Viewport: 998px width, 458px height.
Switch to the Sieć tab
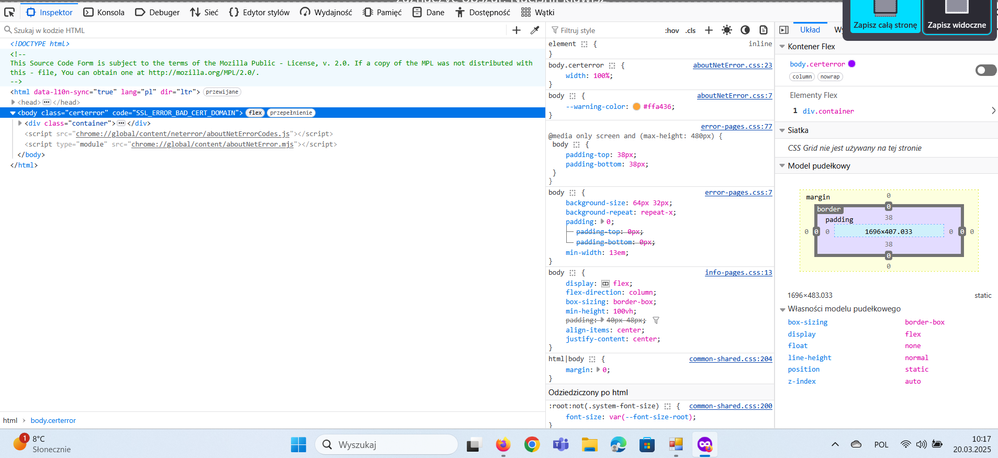tap(204, 12)
